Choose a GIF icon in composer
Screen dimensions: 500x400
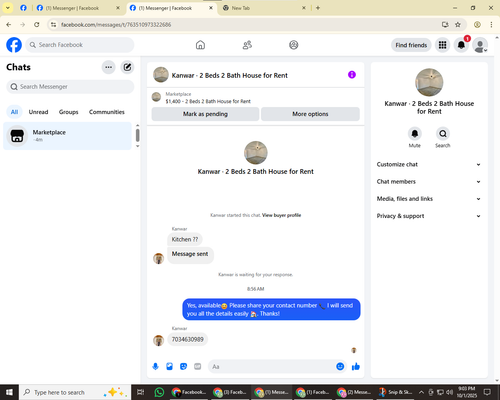click(198, 367)
